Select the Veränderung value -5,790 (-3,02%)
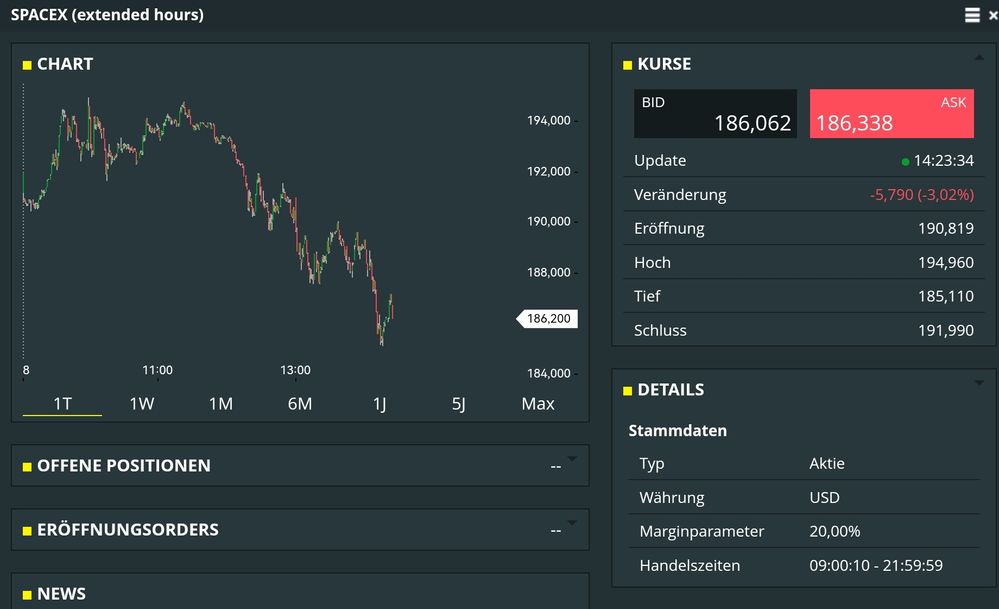Screen dimensions: 999x609 coord(921,194)
